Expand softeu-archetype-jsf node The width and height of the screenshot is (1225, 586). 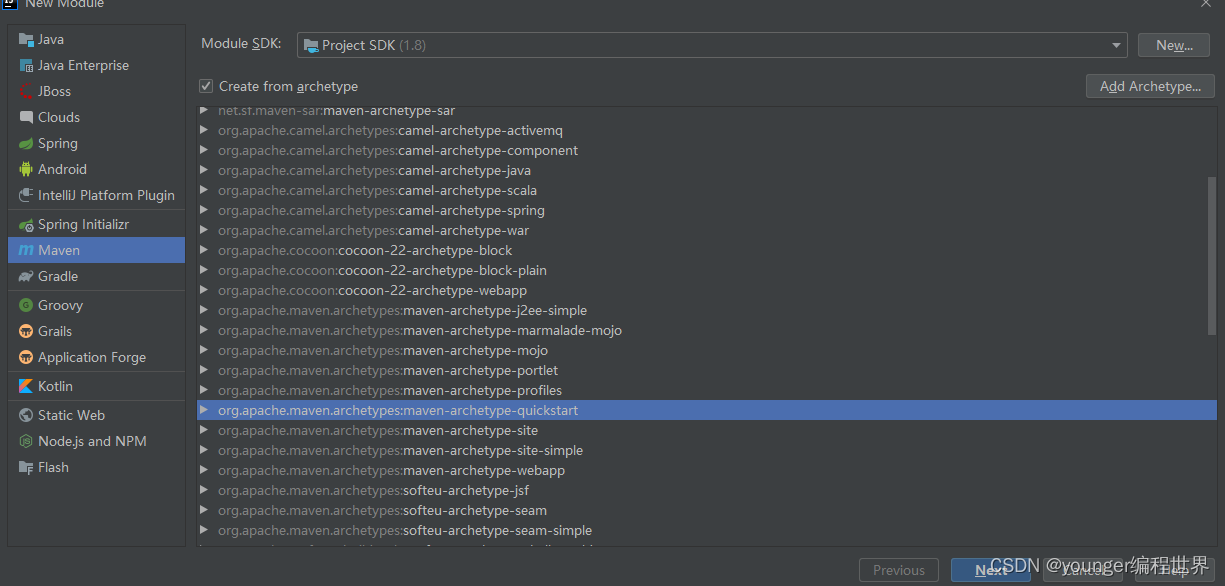tap(205, 490)
